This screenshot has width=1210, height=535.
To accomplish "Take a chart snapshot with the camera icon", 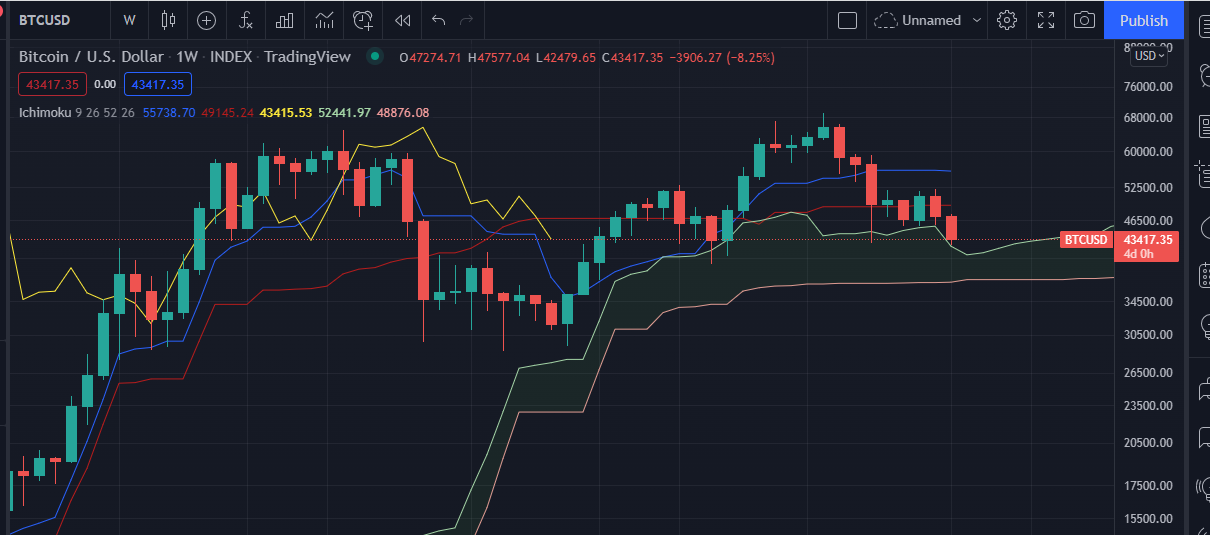I will click(x=1084, y=20).
